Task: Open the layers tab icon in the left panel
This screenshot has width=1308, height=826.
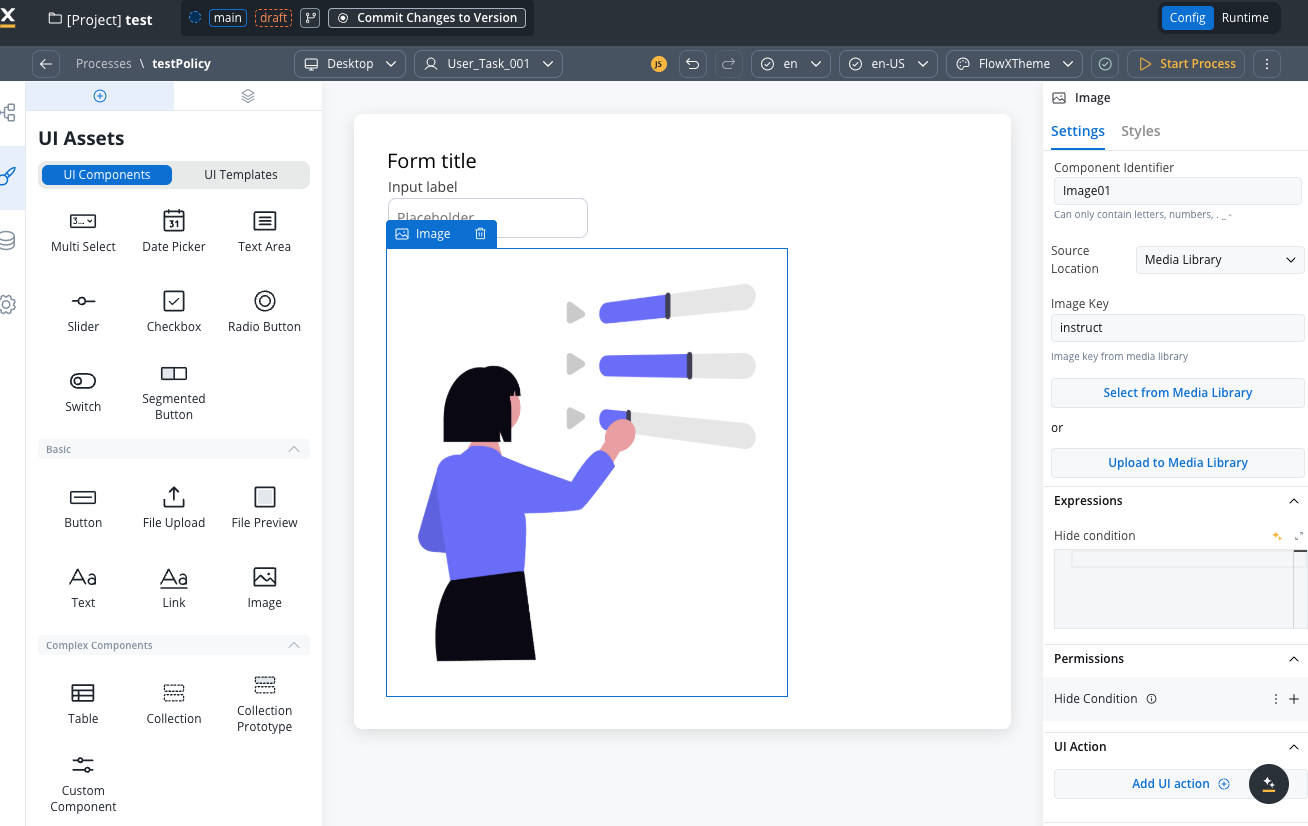Action: pos(248,96)
